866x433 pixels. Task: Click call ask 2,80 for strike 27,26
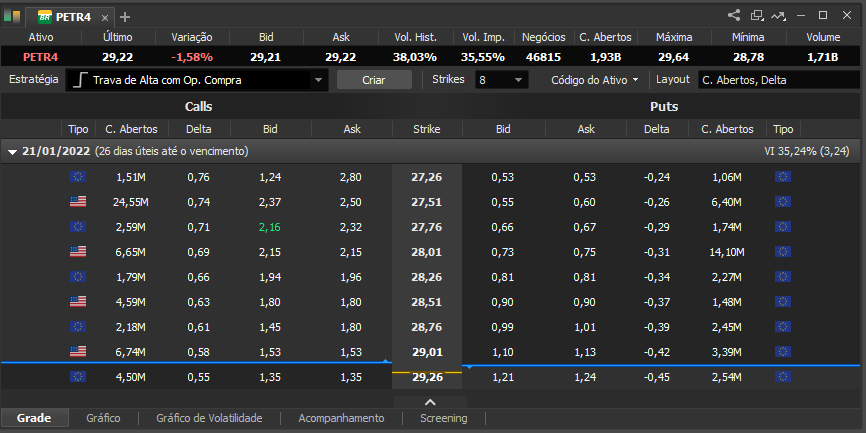click(x=350, y=177)
